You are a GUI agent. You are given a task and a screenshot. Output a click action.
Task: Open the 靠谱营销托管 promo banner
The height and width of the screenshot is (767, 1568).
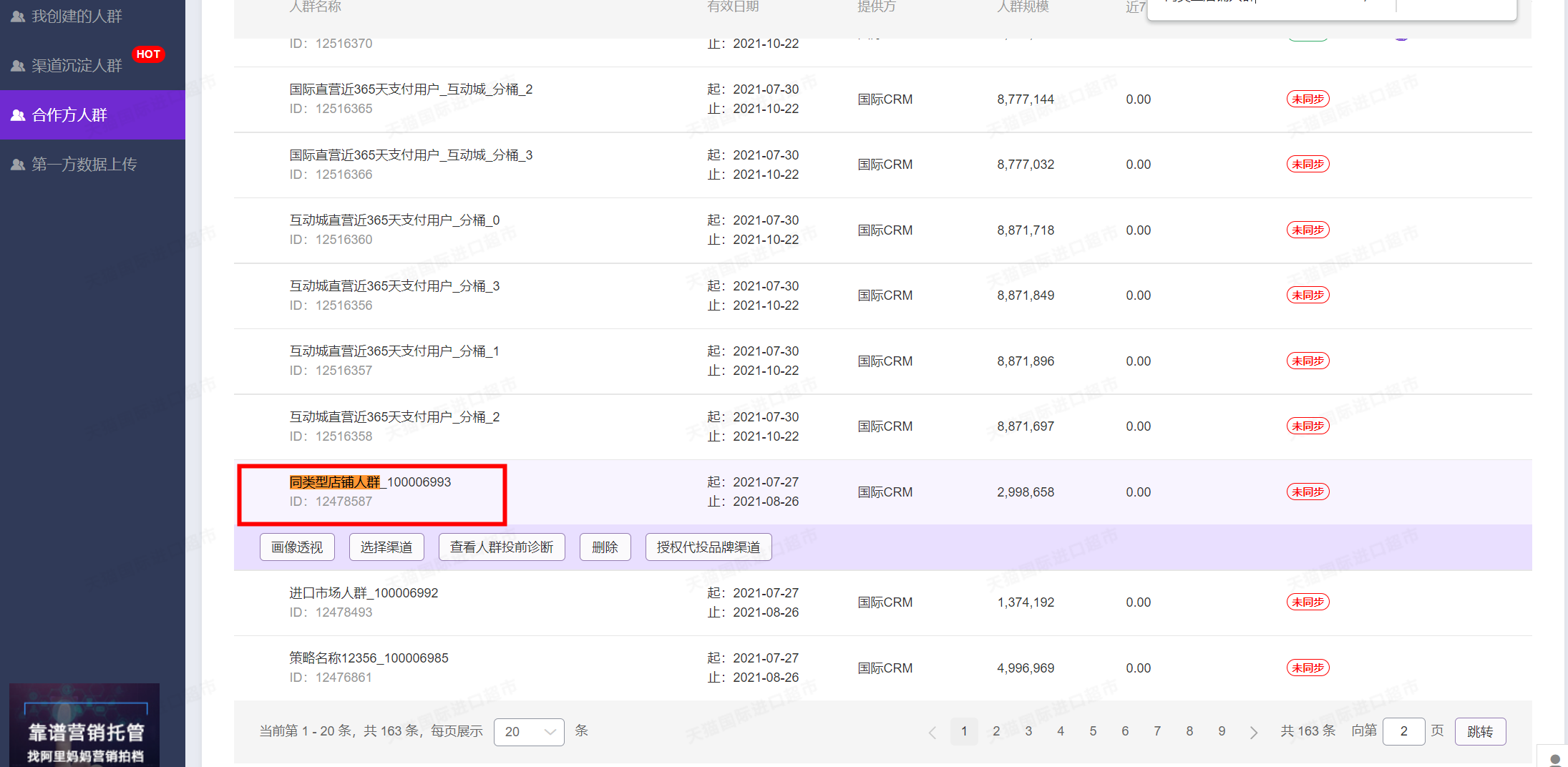(x=84, y=725)
